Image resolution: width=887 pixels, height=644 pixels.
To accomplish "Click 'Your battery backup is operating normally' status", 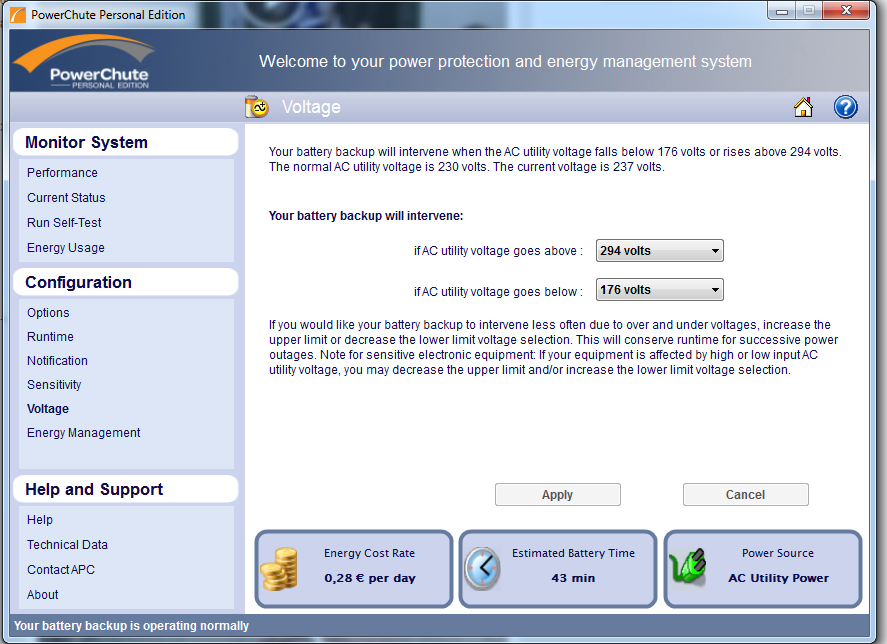I will 131,626.
